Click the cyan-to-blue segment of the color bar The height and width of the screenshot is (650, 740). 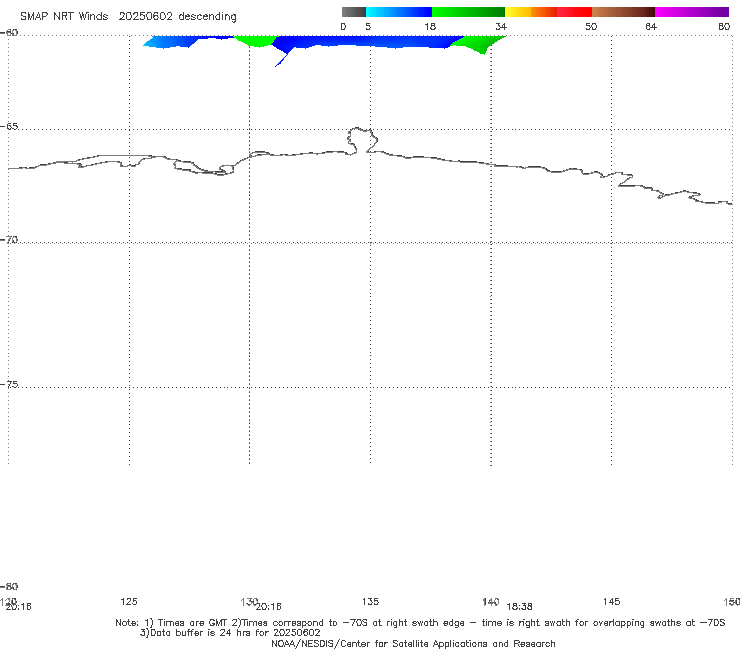[399, 12]
